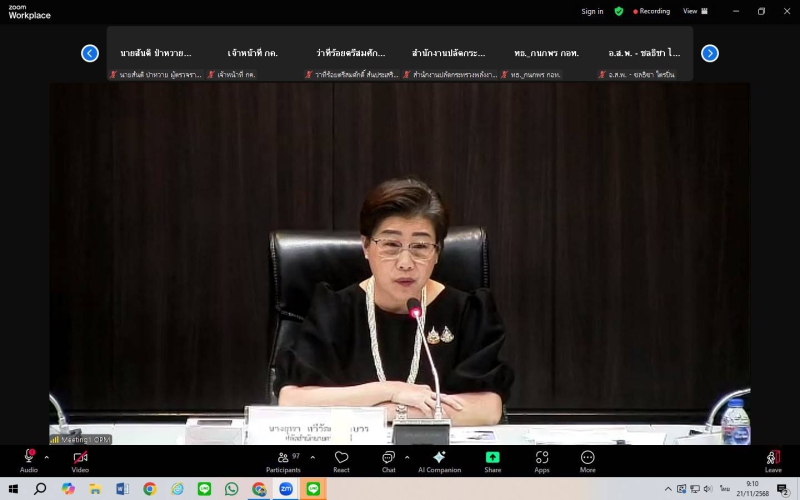800x500 pixels.
Task: Open the Participants panel
Action: point(283,458)
